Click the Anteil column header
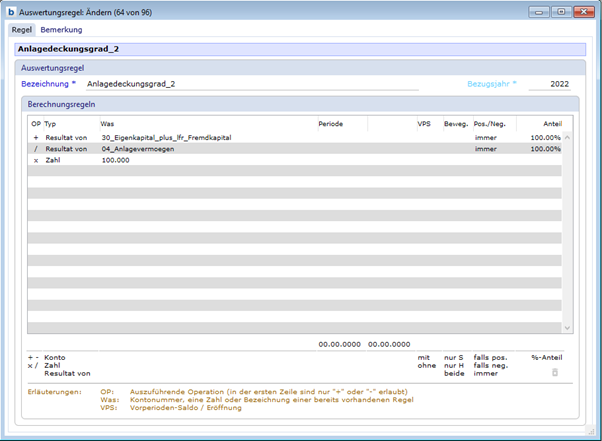This screenshot has width=602, height=441. coord(551,123)
